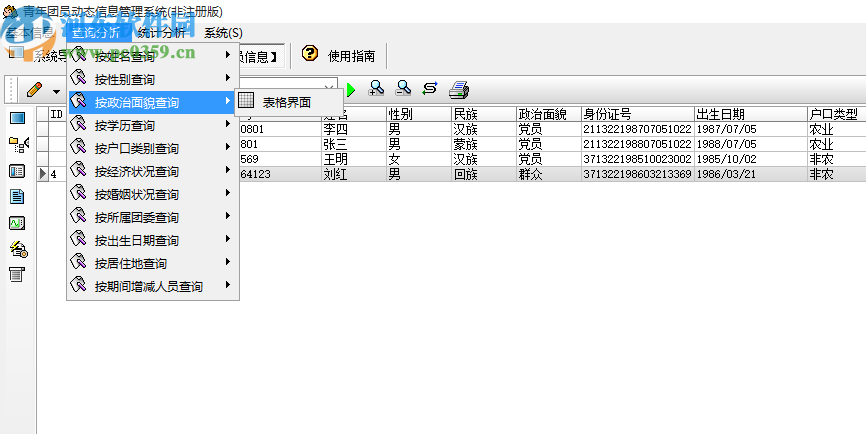This screenshot has width=866, height=434.
Task: Expand the 按居住地查询 submenu
Action: [153, 263]
